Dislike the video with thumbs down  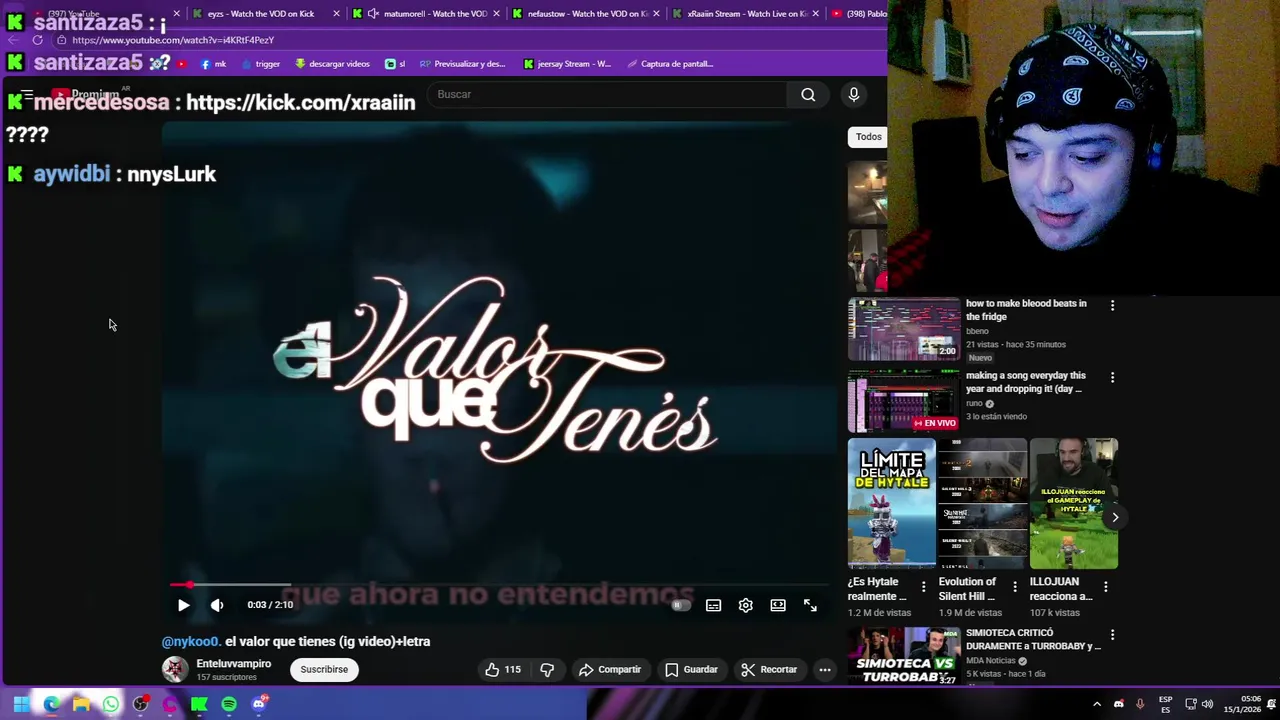(x=547, y=669)
